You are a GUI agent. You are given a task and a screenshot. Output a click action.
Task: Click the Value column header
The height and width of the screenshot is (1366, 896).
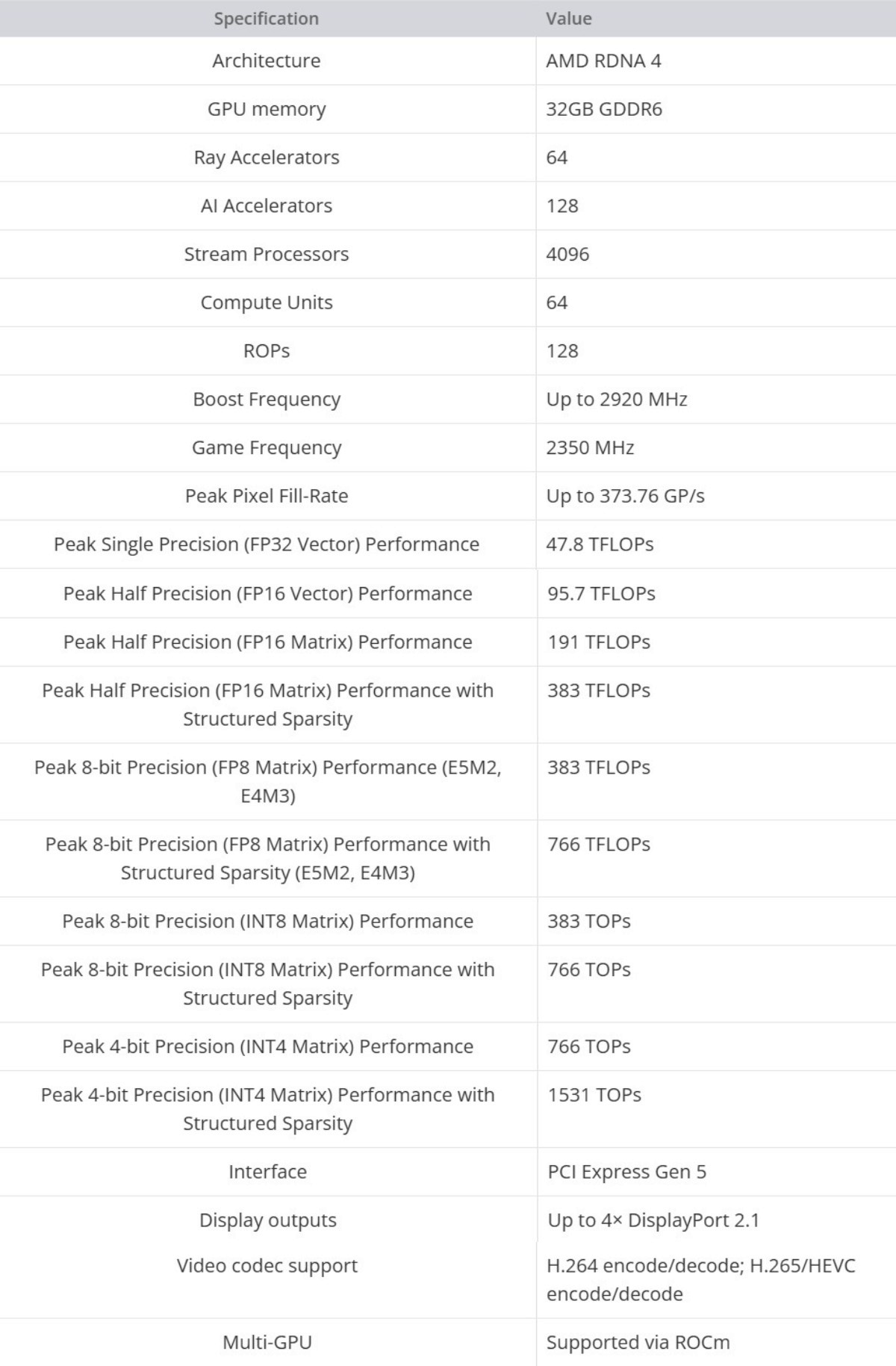point(568,19)
